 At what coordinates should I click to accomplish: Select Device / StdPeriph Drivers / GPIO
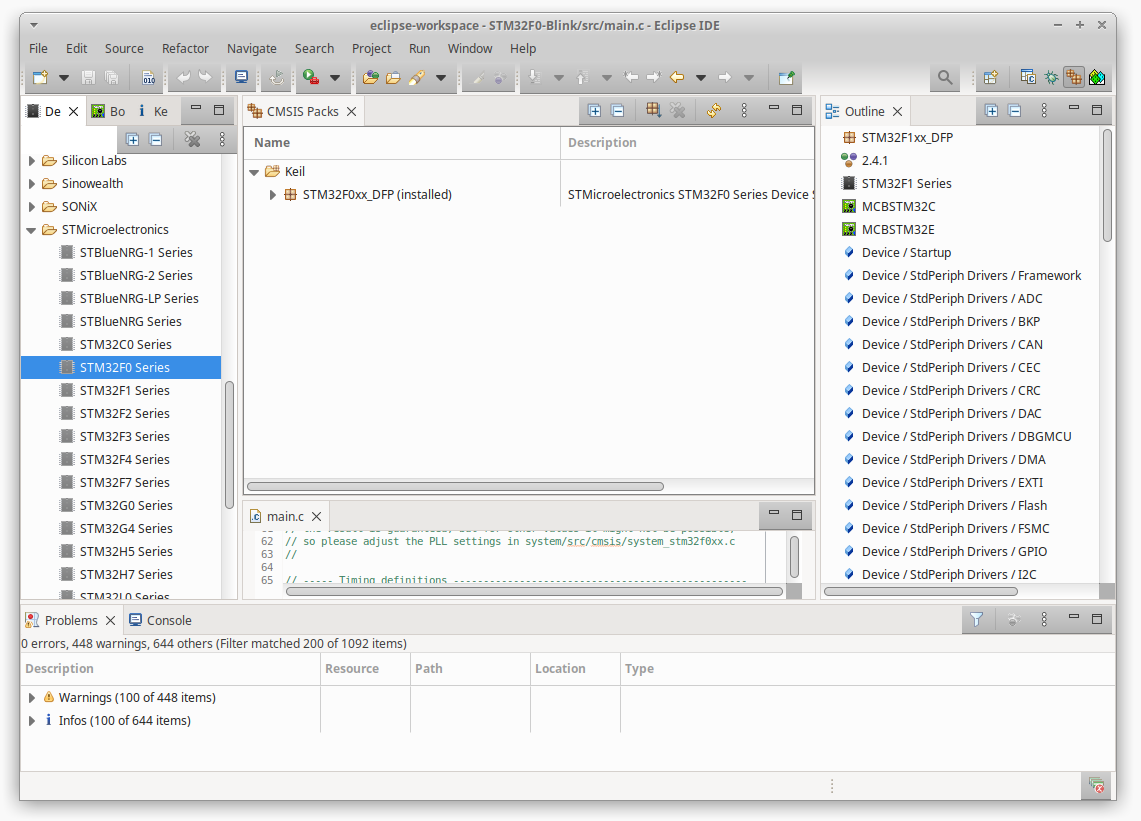point(954,552)
